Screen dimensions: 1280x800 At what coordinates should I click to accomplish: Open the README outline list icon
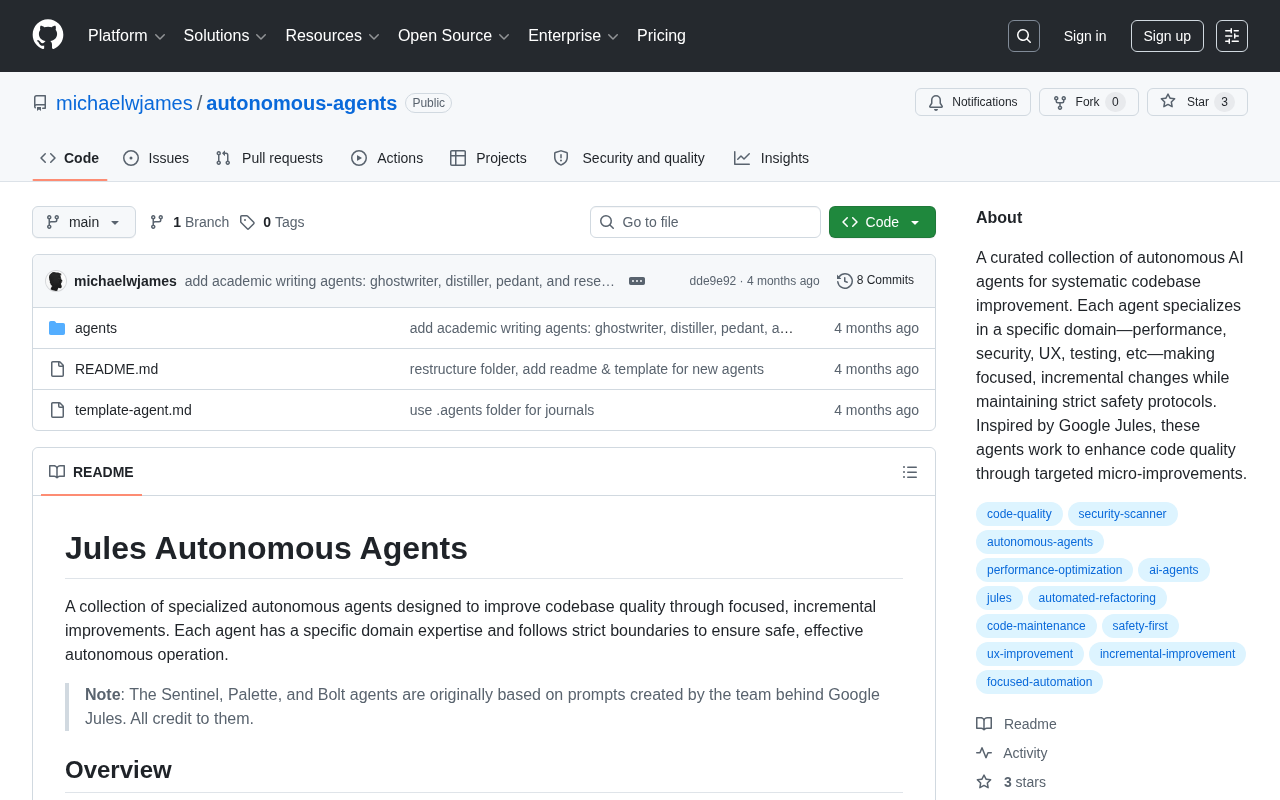coord(910,472)
